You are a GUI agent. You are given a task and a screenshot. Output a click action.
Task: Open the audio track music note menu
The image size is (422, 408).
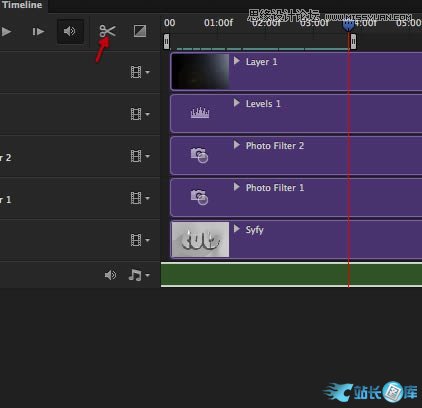click(139, 275)
